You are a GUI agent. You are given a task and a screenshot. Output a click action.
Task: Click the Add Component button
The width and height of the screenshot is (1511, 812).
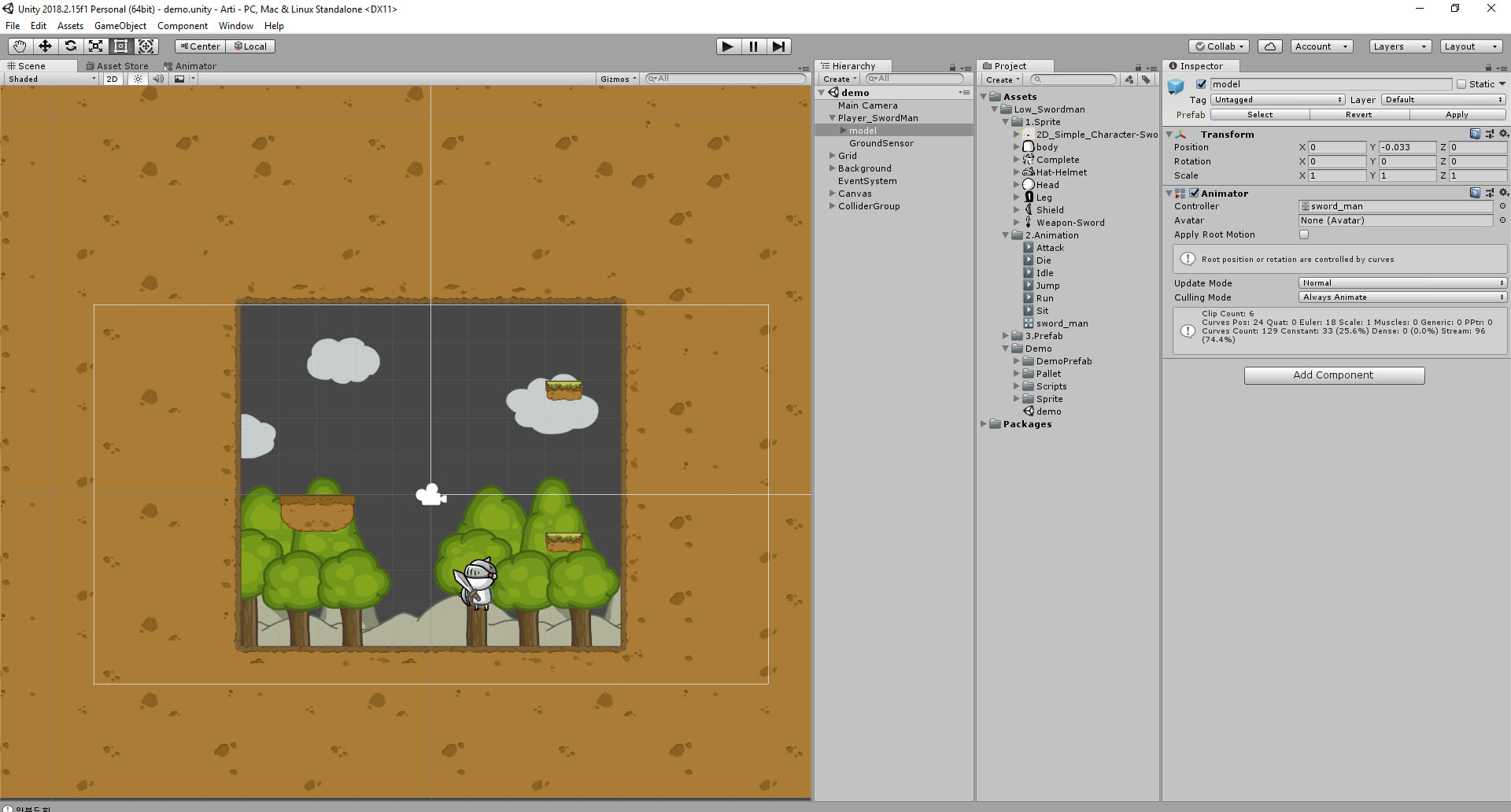(x=1333, y=375)
